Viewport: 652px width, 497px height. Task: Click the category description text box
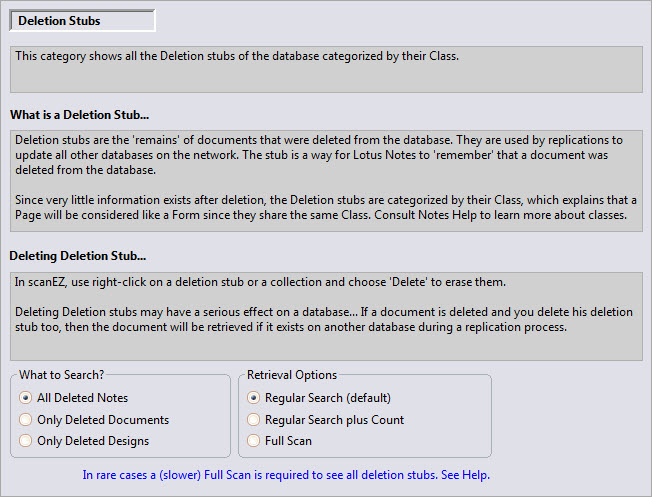pos(325,68)
